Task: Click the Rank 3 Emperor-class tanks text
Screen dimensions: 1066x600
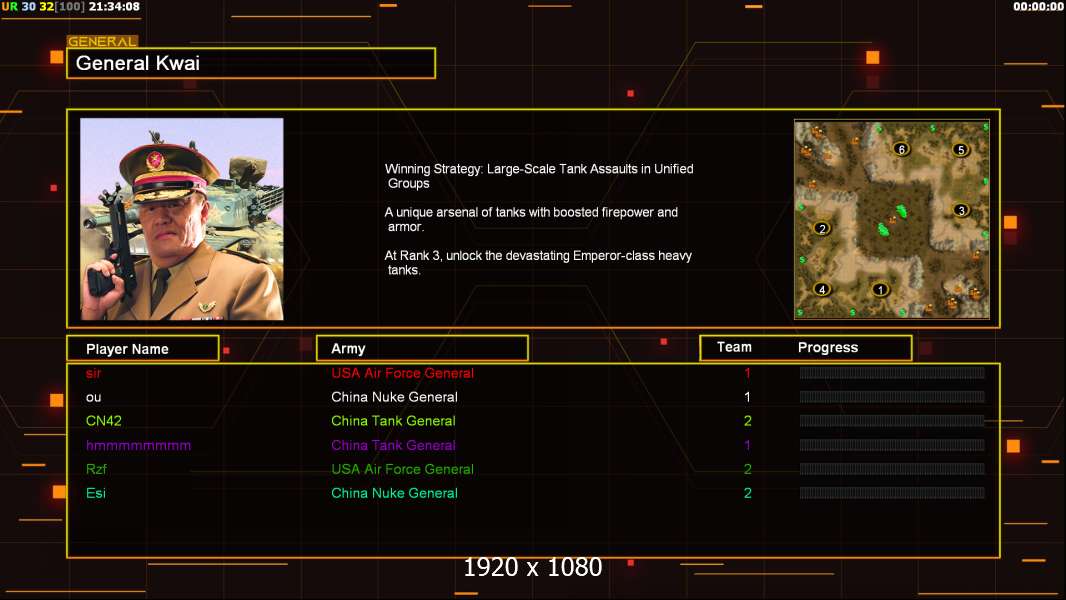Action: (538, 263)
